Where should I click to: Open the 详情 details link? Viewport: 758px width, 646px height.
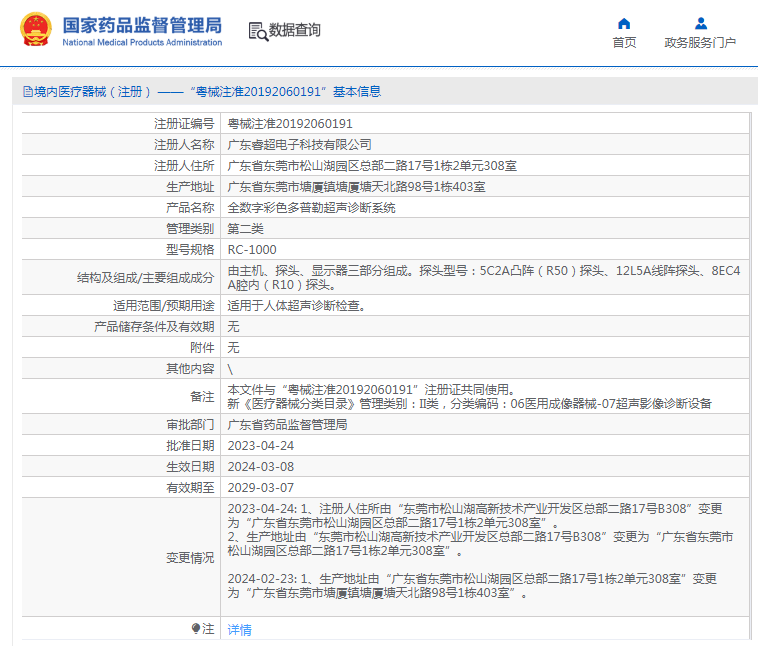[239, 630]
